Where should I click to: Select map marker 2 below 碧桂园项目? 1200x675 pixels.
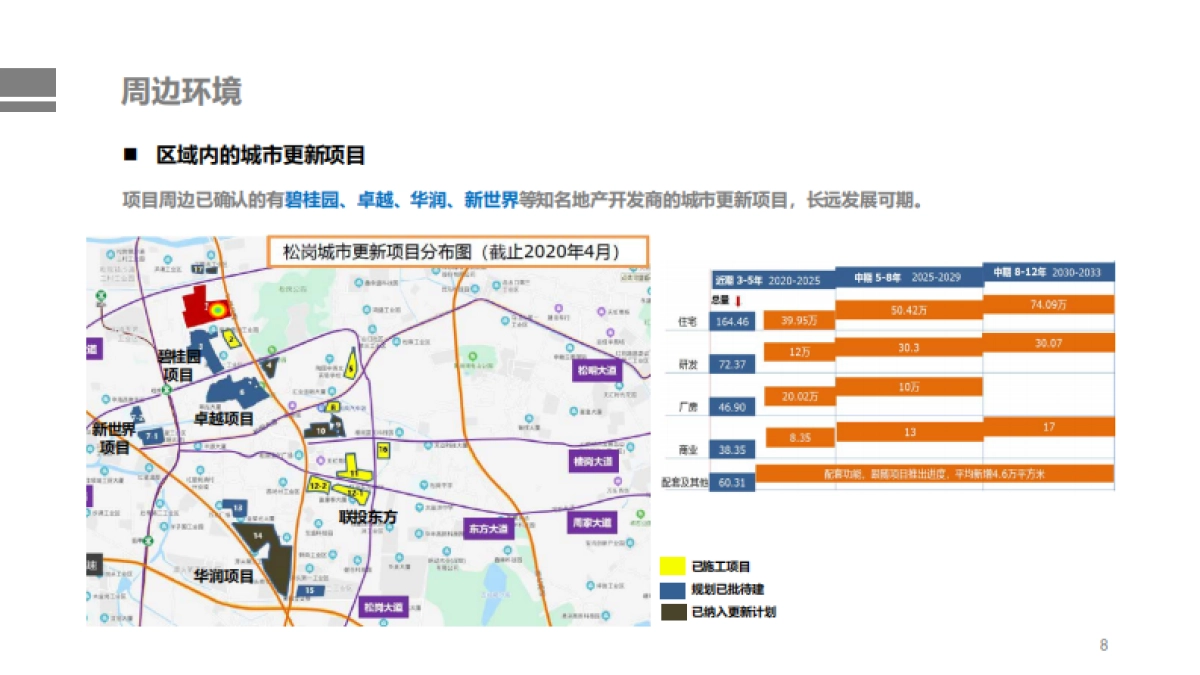231,337
